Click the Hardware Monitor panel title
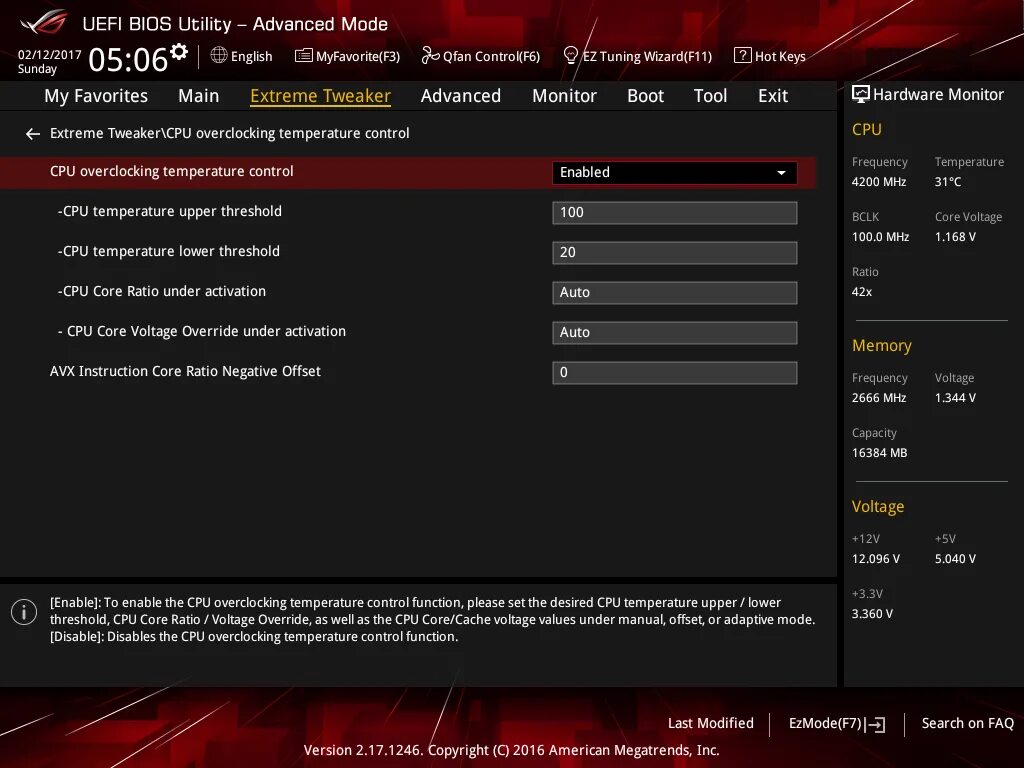 938,95
